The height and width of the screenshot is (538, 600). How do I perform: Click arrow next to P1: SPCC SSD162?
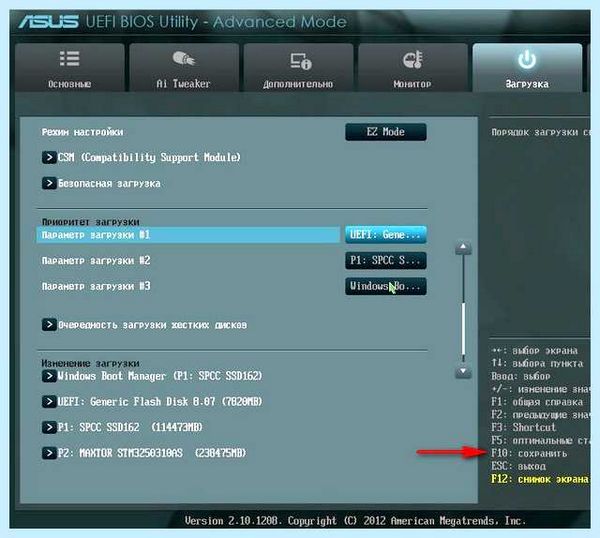pyautogui.click(x=49, y=427)
